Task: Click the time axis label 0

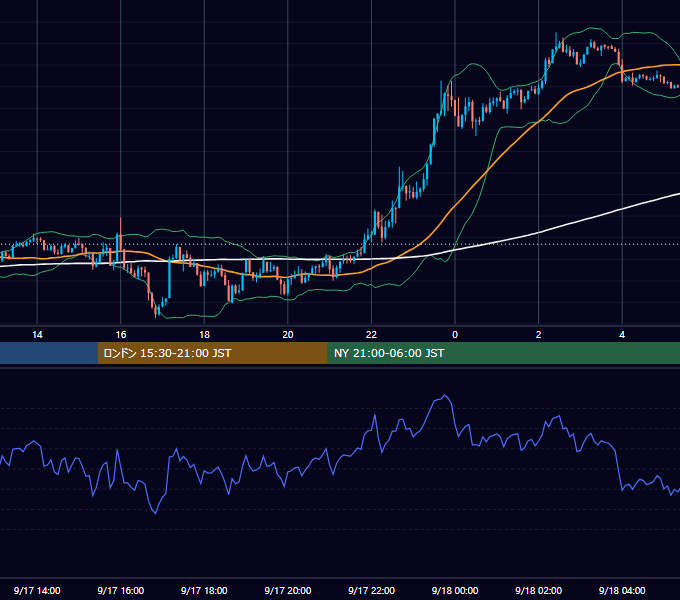Action: pos(455,335)
